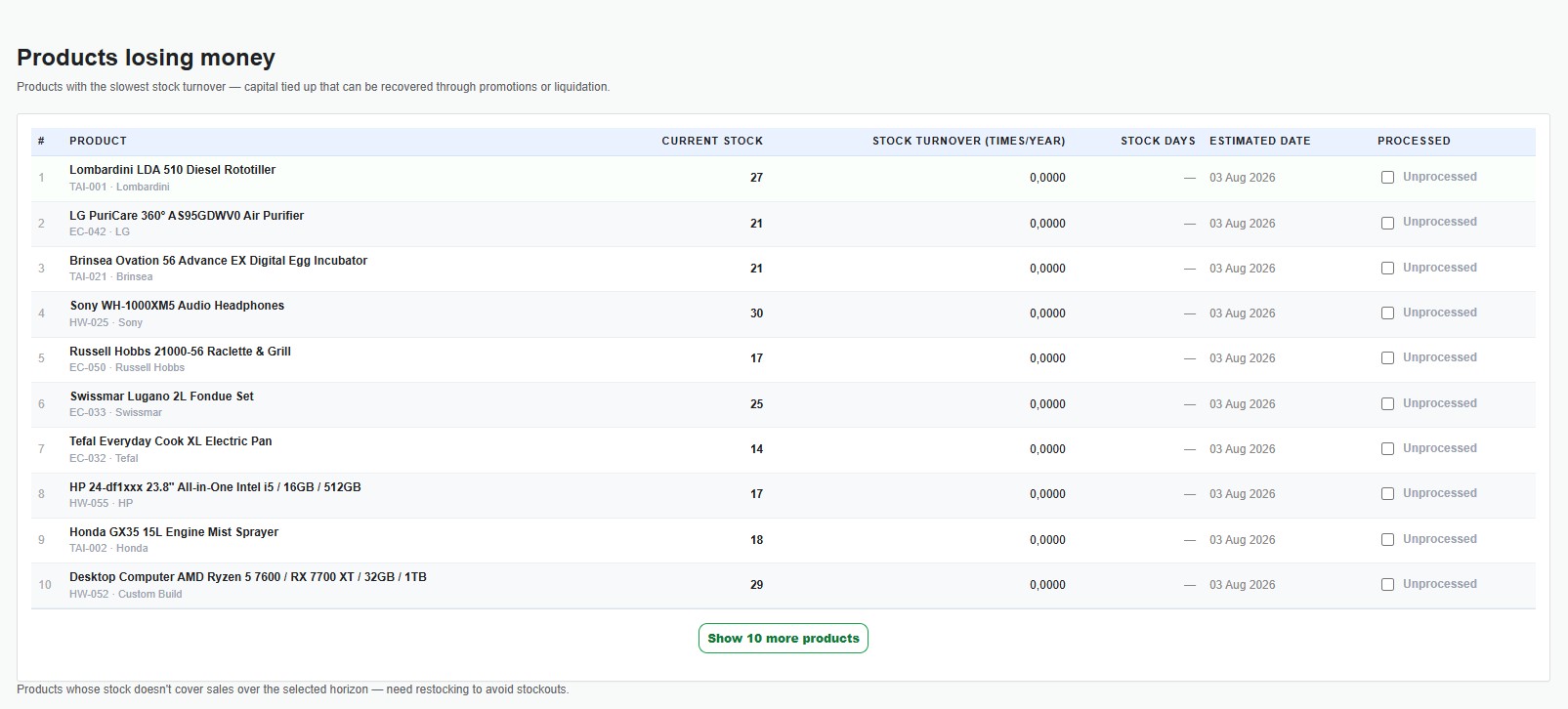Check Processed box for Lombardini LDA 510 Rototiller
1568x709 pixels.
coord(1387,178)
